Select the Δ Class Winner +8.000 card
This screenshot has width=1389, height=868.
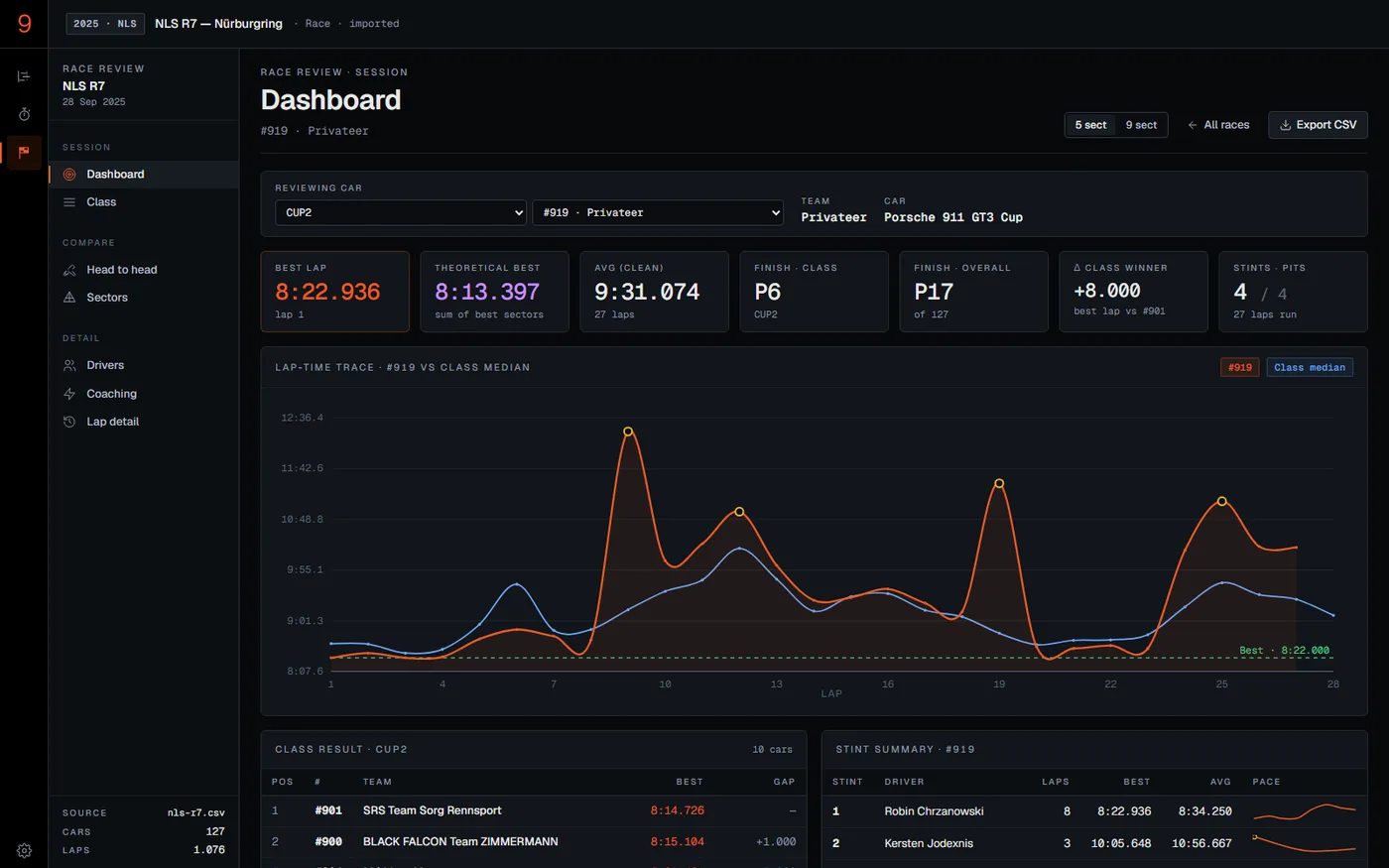pos(1133,292)
